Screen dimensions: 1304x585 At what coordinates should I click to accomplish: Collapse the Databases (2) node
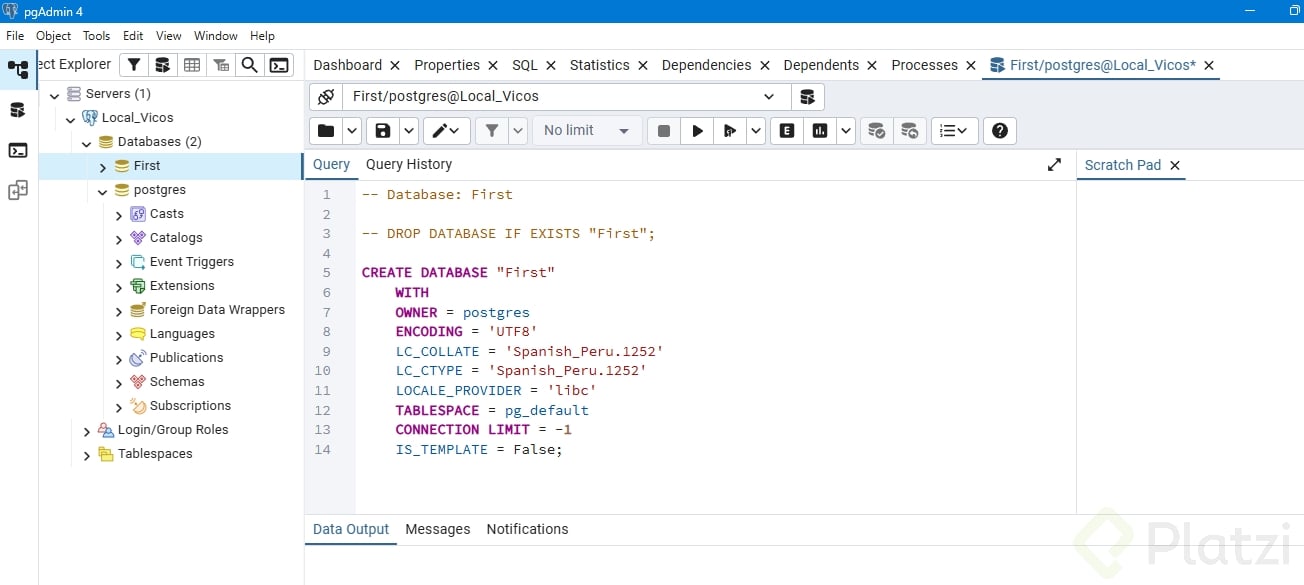click(87, 143)
